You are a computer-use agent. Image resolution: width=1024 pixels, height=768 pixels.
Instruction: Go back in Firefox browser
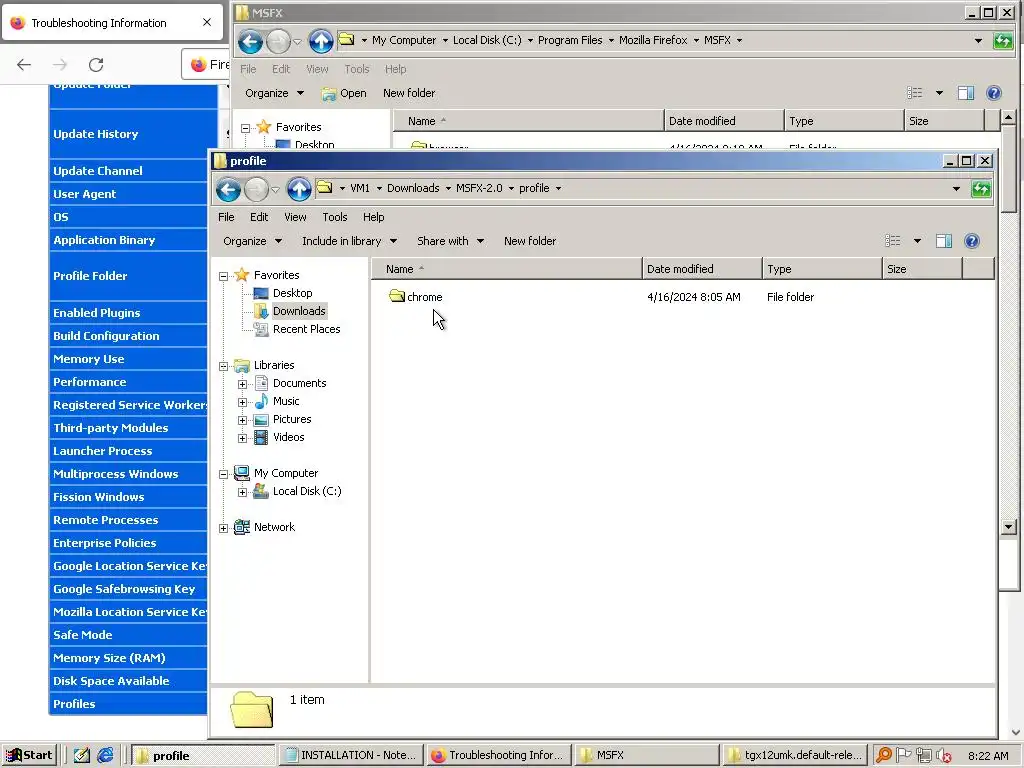(x=24, y=65)
